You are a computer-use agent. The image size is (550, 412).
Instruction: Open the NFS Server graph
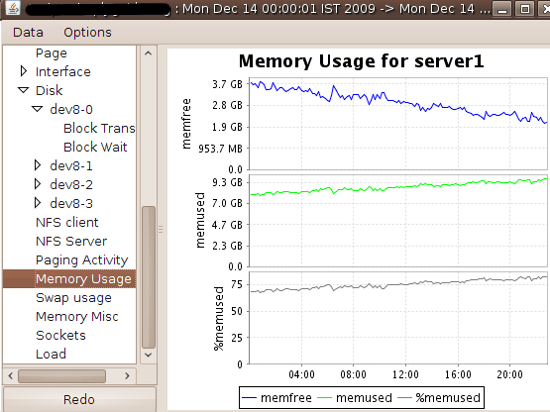pyautogui.click(x=71, y=241)
